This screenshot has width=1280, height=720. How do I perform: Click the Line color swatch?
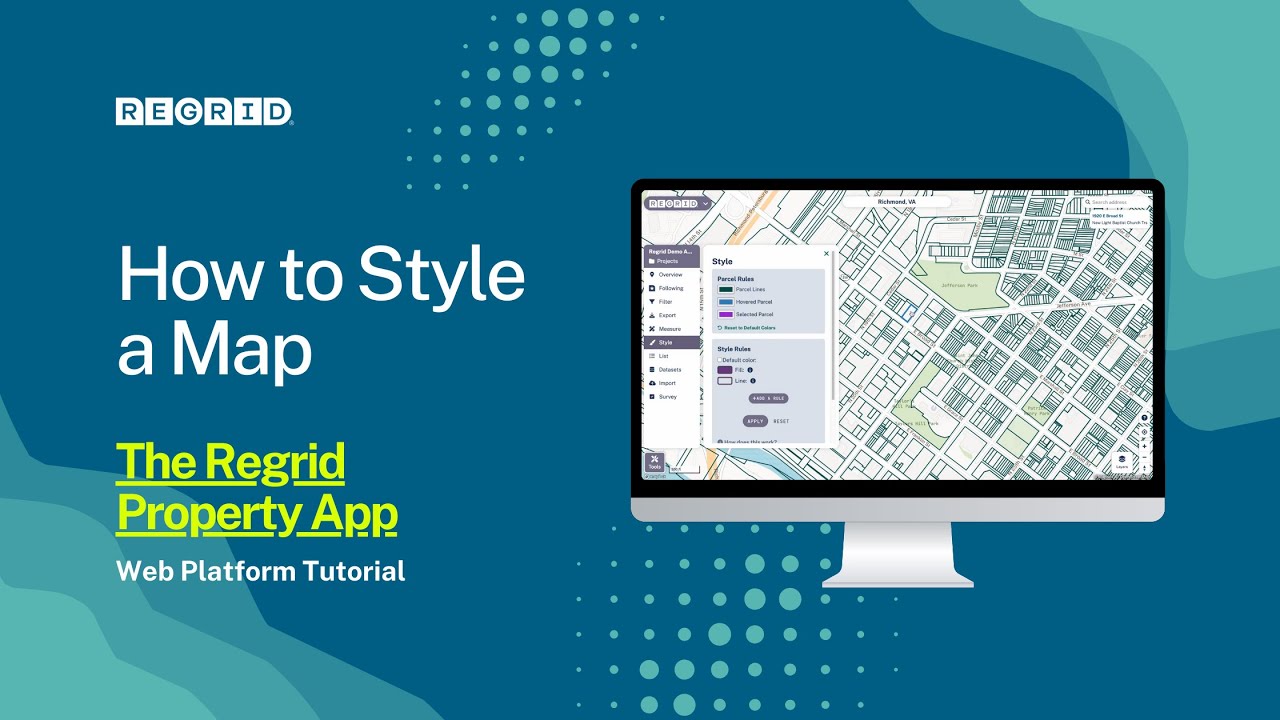[x=725, y=381]
